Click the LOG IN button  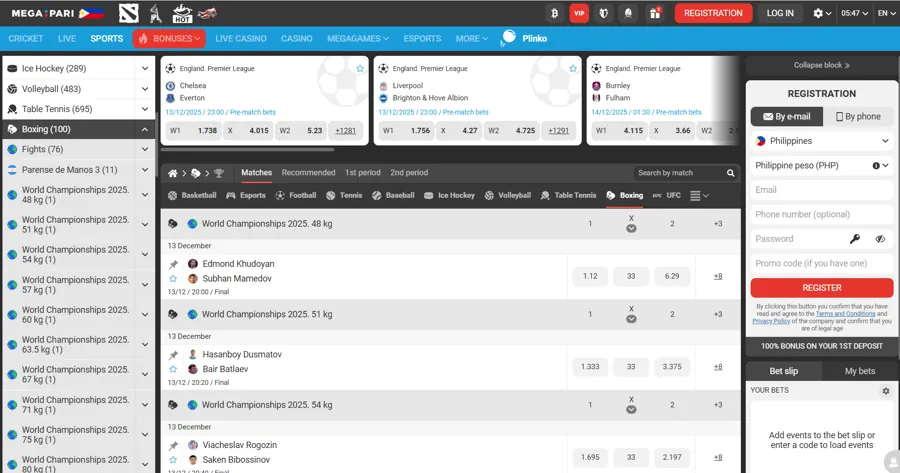coord(780,13)
